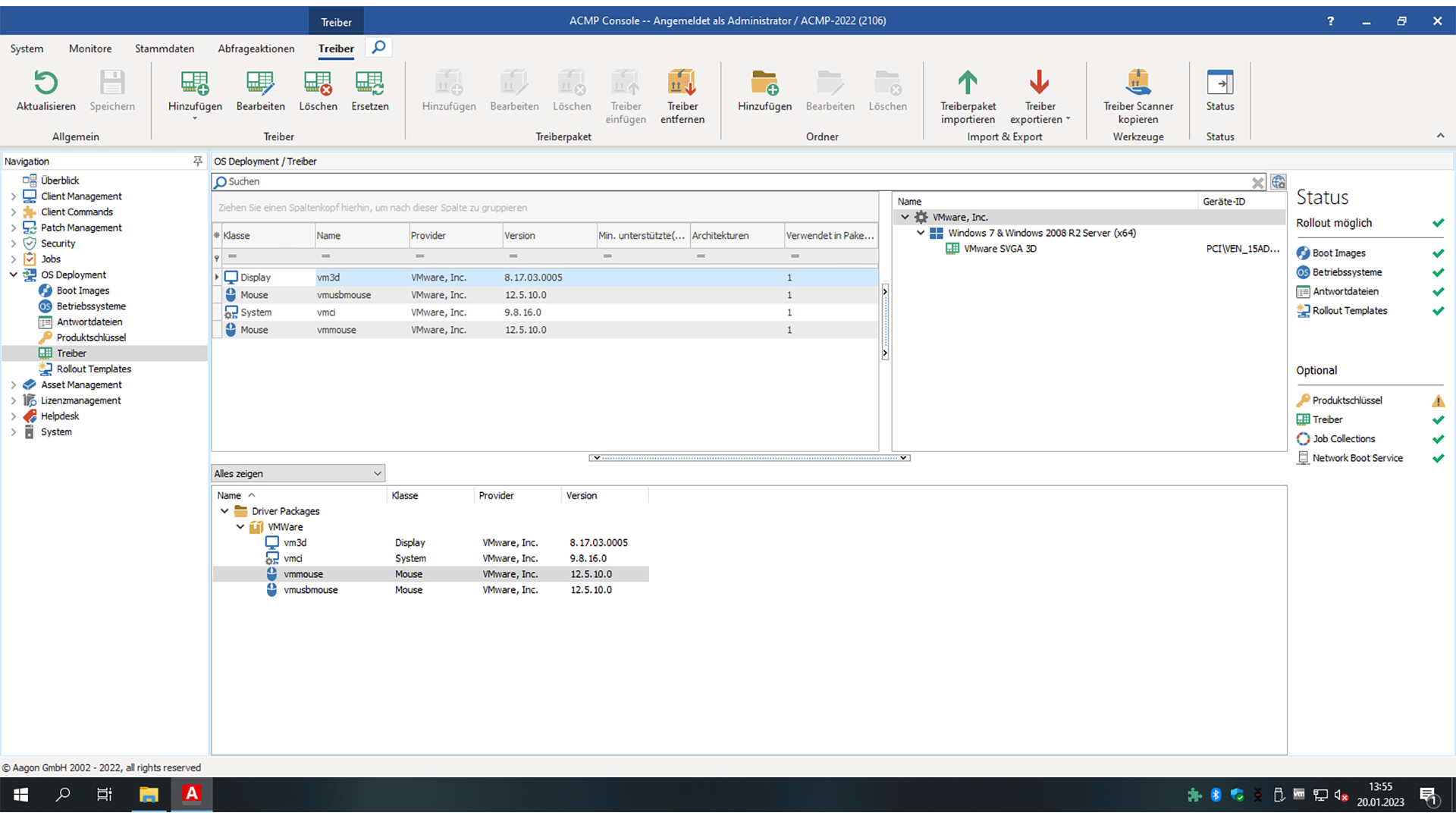
Task: Click the Ersetzen driver icon
Action: pos(369,91)
